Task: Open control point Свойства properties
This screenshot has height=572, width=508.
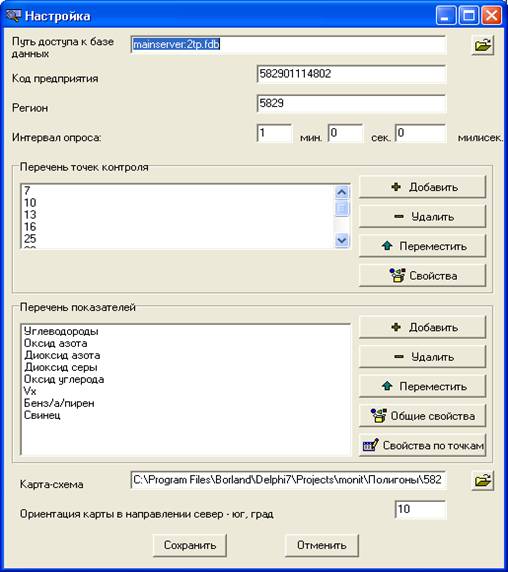Action: (x=422, y=276)
